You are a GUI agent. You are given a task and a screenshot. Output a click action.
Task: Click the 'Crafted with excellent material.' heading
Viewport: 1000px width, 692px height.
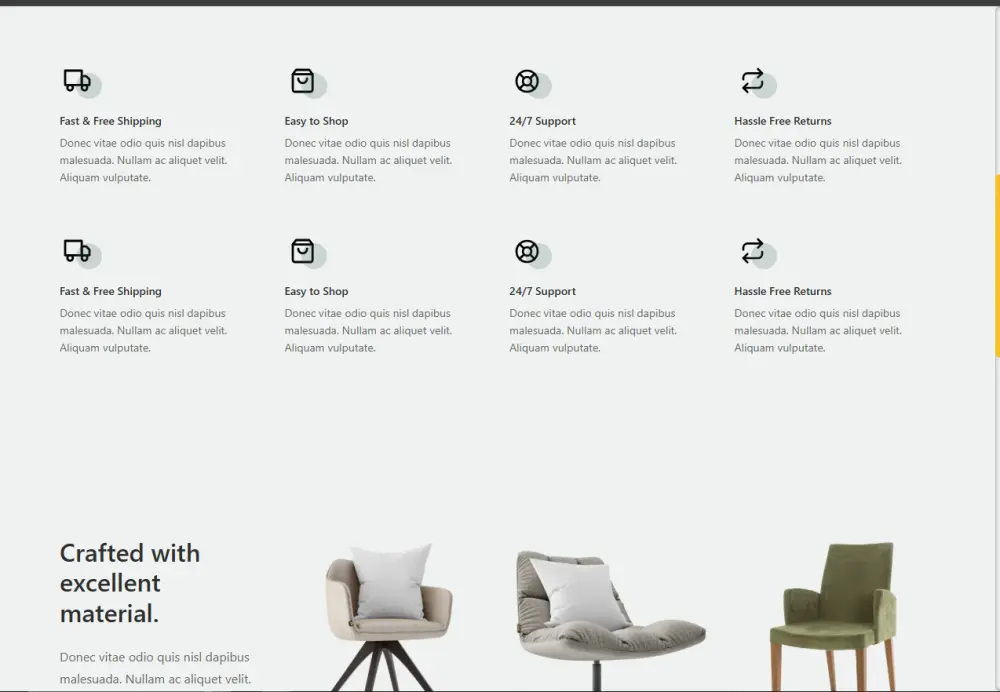click(x=129, y=583)
